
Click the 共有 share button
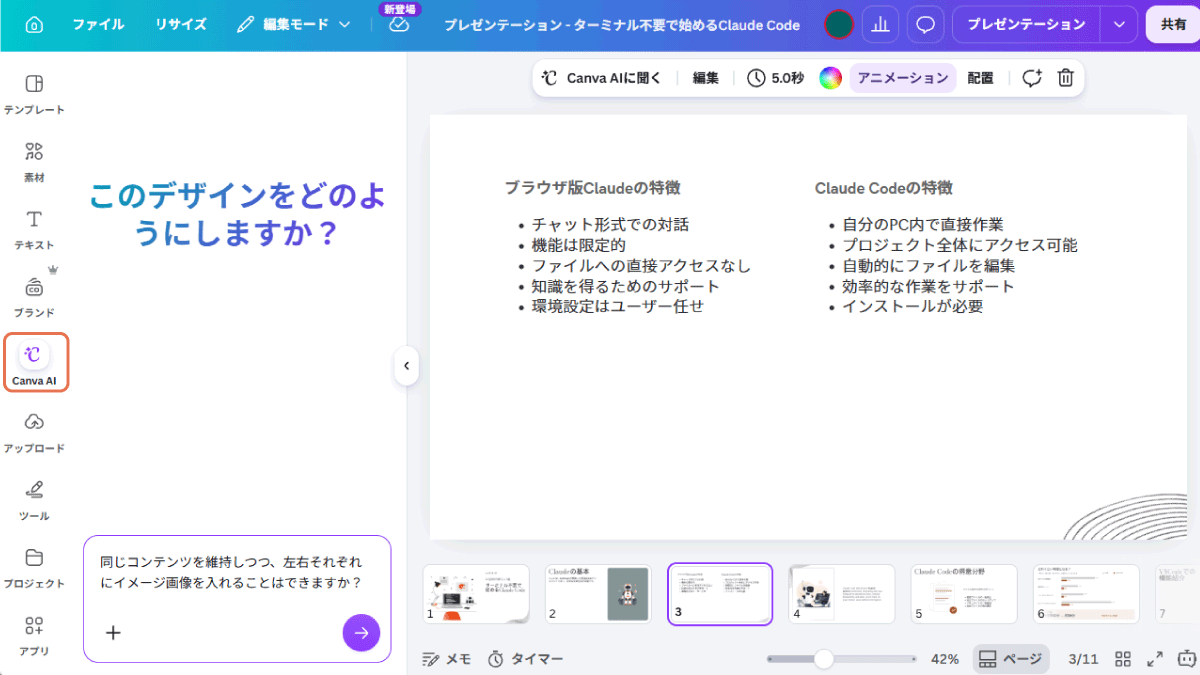tap(1173, 25)
